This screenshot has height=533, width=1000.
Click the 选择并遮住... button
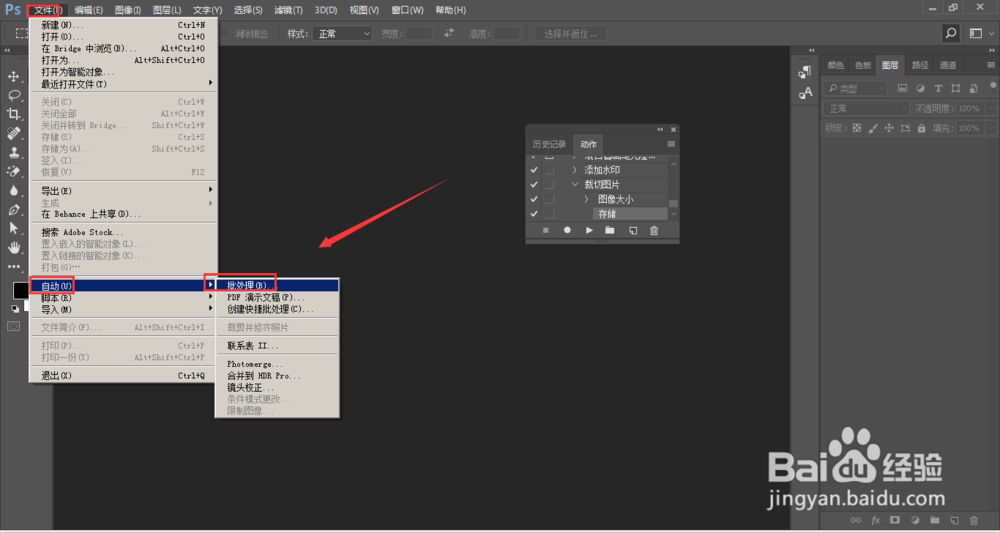tap(570, 34)
